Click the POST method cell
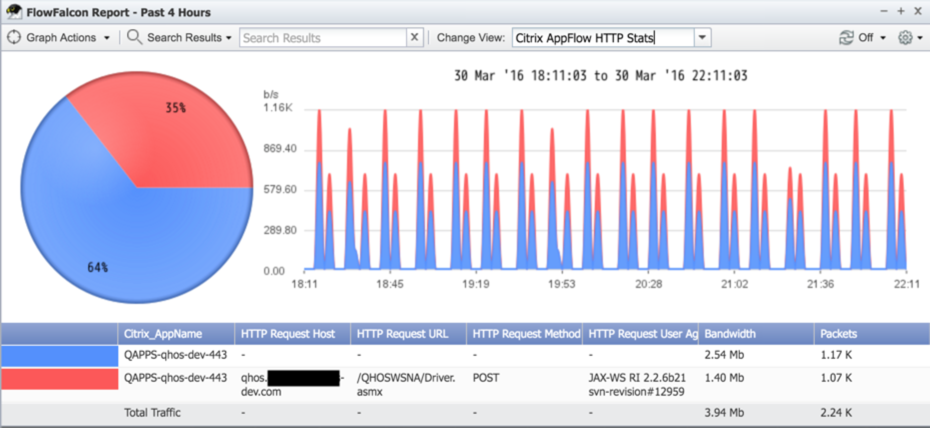 click(488, 378)
